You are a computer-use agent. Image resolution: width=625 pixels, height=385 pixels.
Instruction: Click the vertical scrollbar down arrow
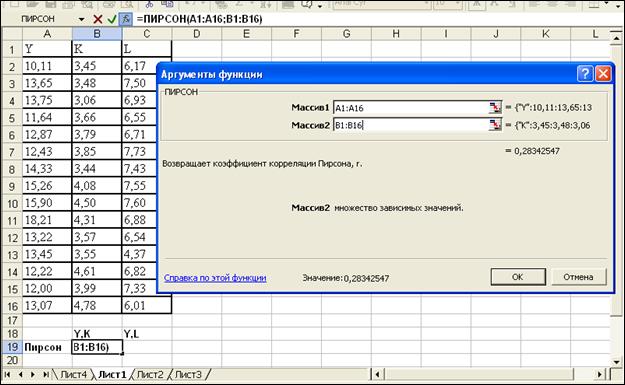point(616,362)
